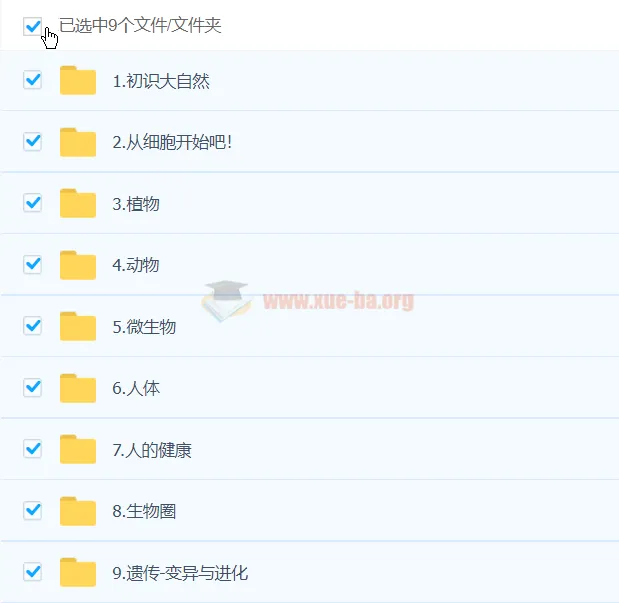Toggle the select-all checkbox at top
619x603 pixels.
tap(32, 26)
